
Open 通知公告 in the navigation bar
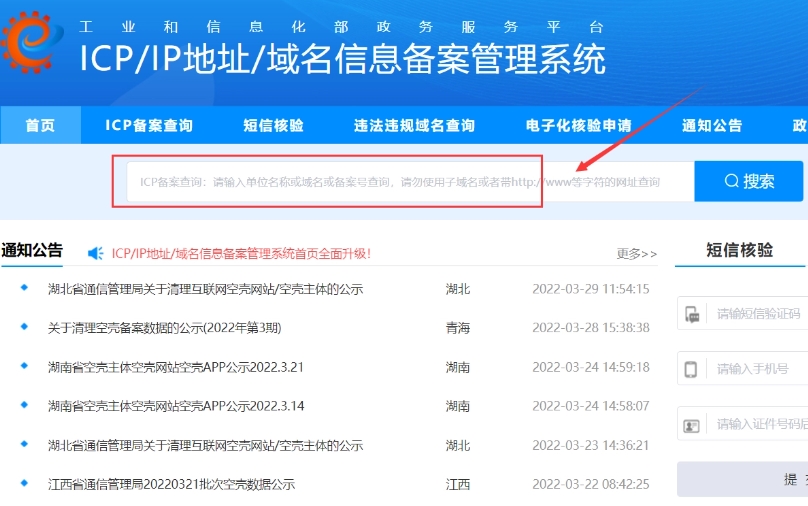(712, 126)
